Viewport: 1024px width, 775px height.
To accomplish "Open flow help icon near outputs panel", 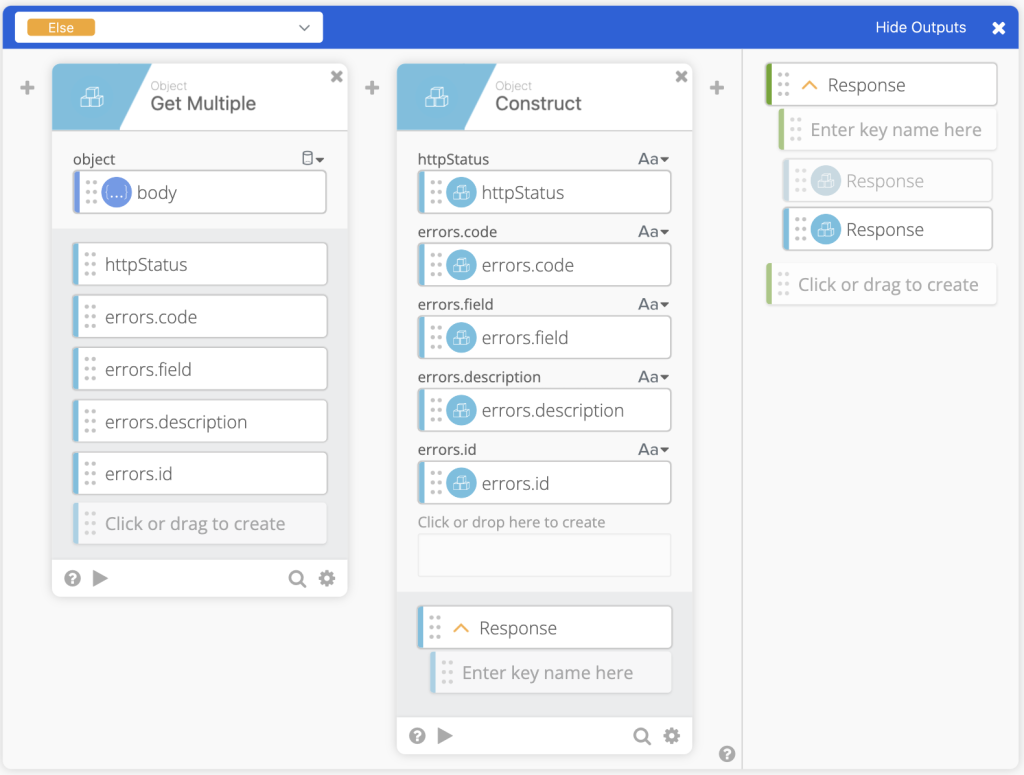I will [727, 754].
